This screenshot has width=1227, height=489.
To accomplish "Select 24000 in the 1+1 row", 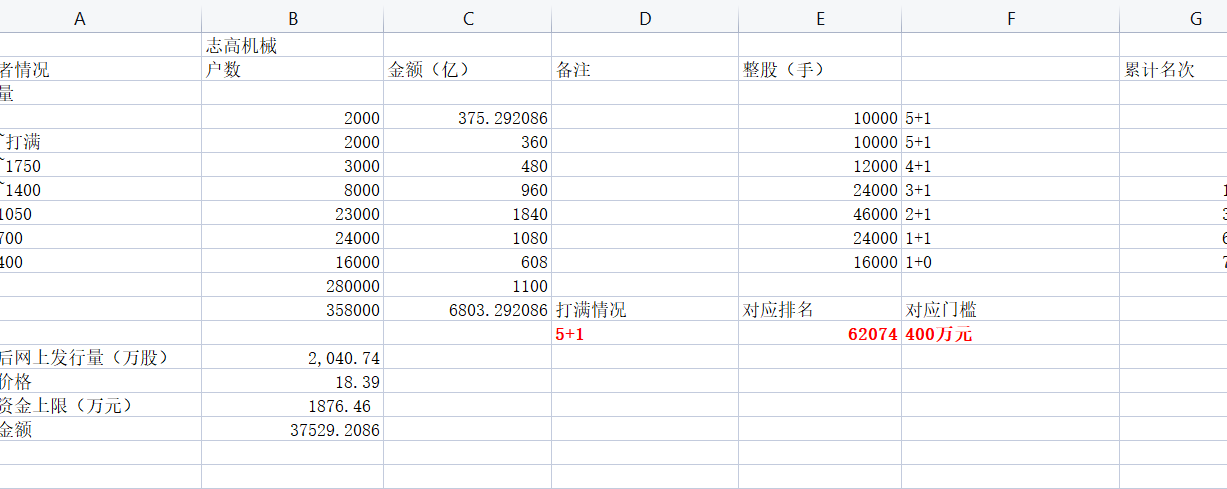I will click(820, 237).
